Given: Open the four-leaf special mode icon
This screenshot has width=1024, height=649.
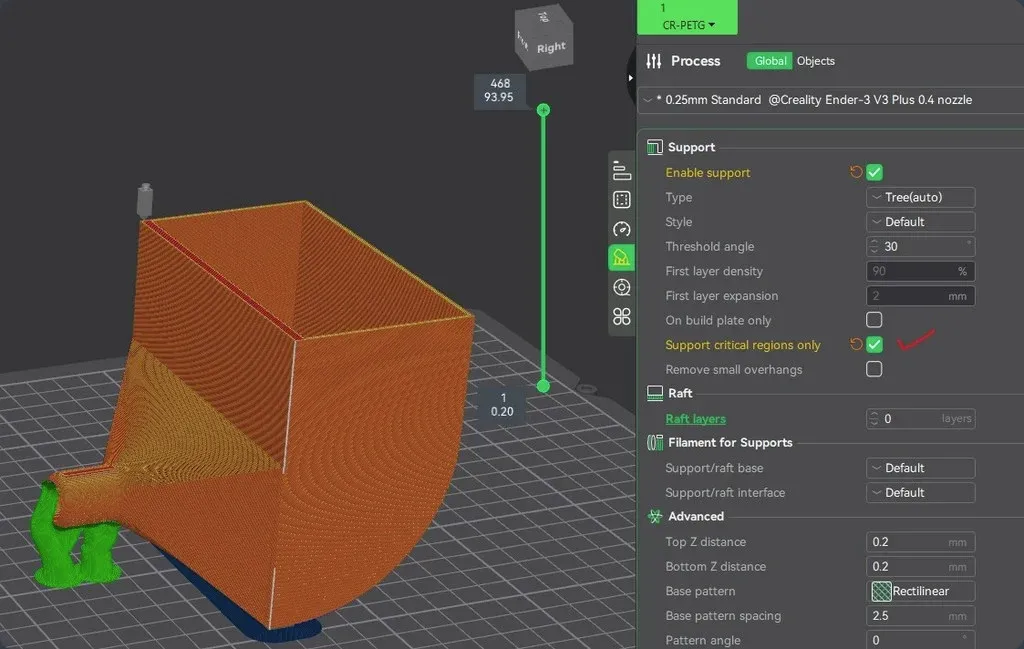Looking at the screenshot, I should [621, 317].
